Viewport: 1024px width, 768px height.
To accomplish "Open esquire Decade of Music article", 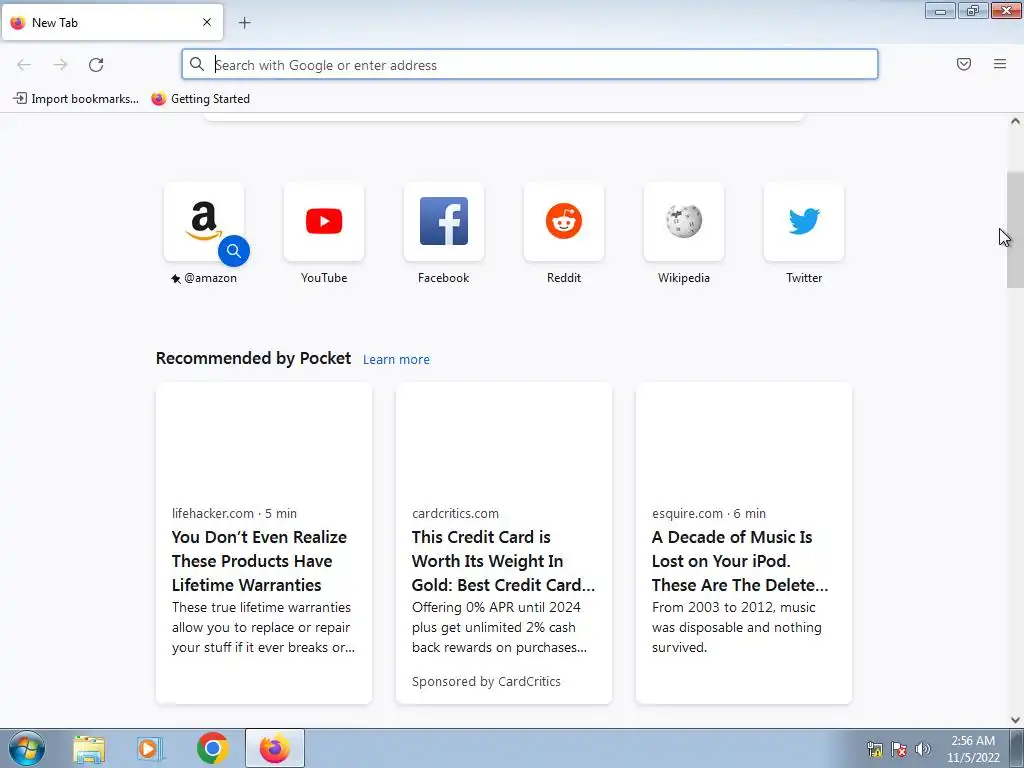I will click(x=744, y=543).
